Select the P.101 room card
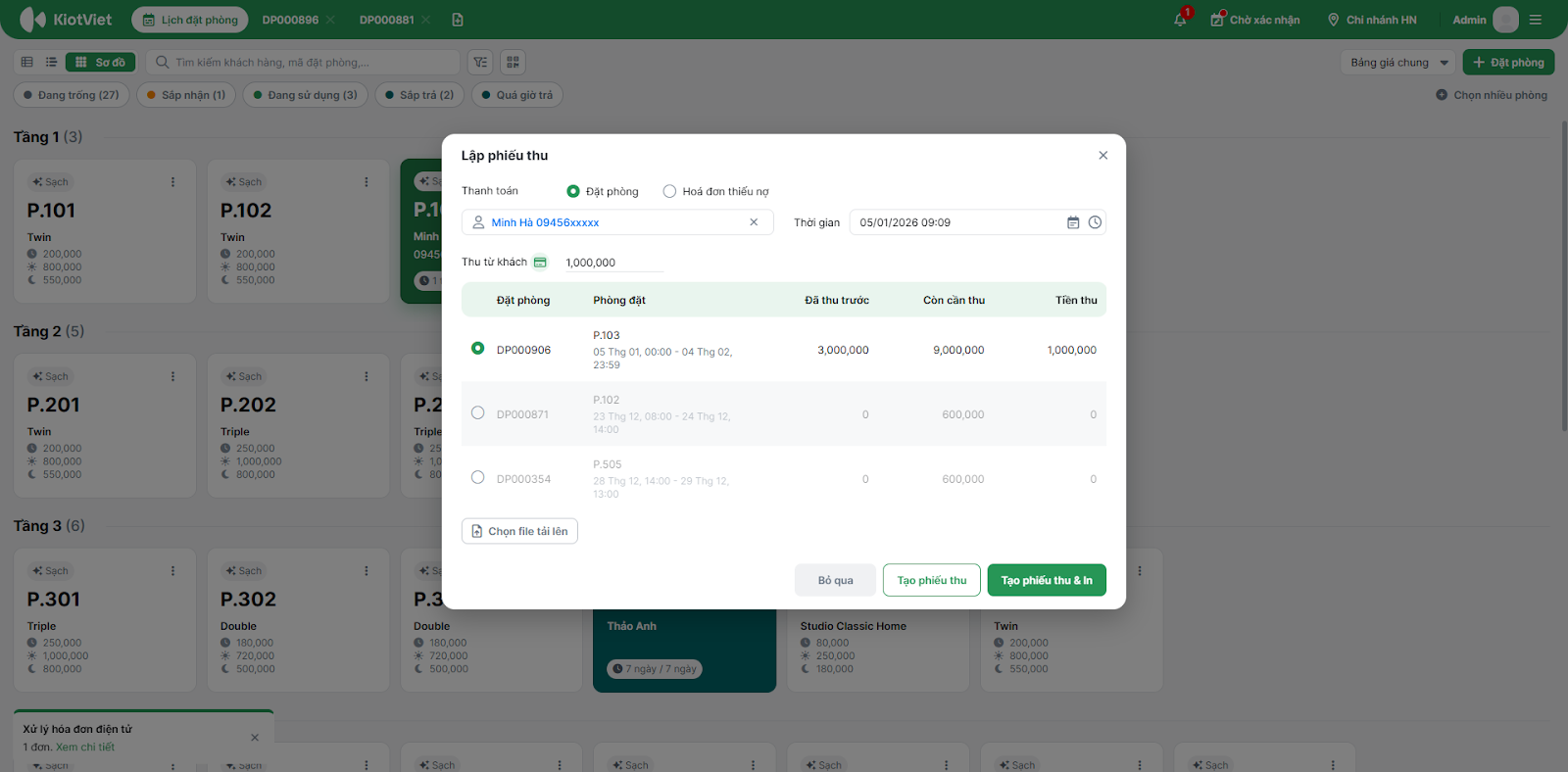This screenshot has width=1568, height=772. coord(105,231)
